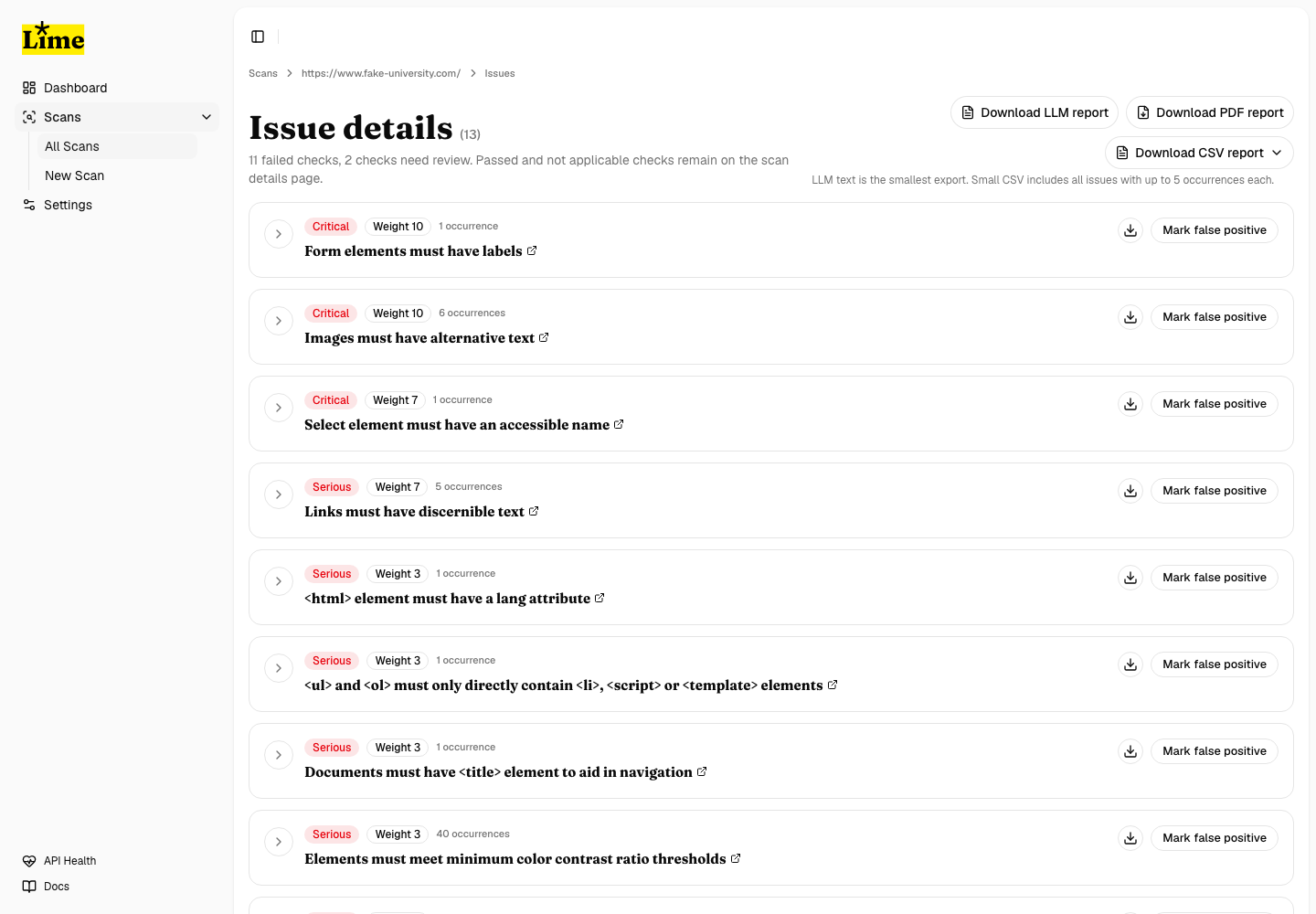This screenshot has width=1316, height=914.
Task: Select All Scans in the sidebar
Action: click(x=71, y=146)
